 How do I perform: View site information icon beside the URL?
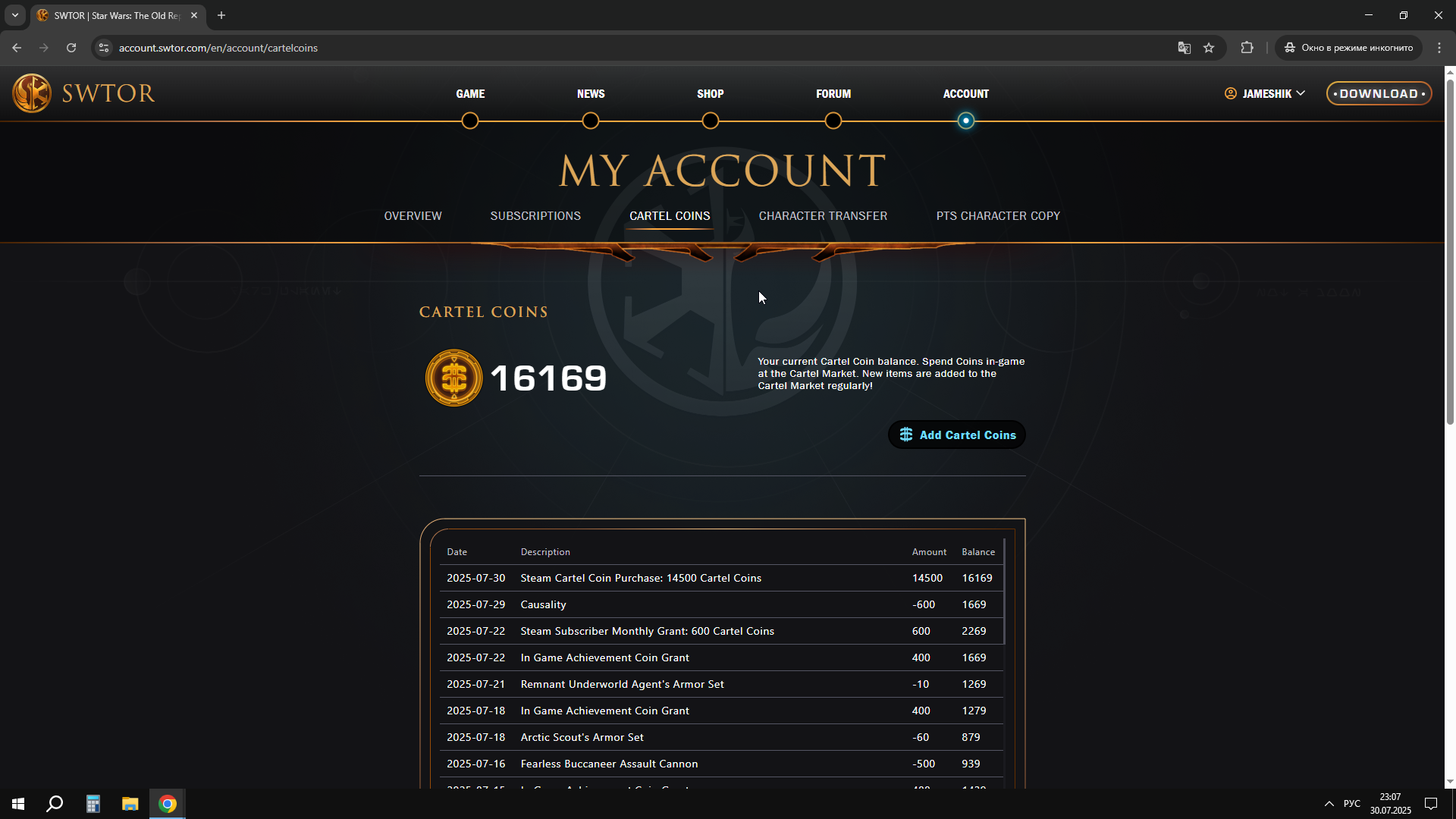point(104,48)
